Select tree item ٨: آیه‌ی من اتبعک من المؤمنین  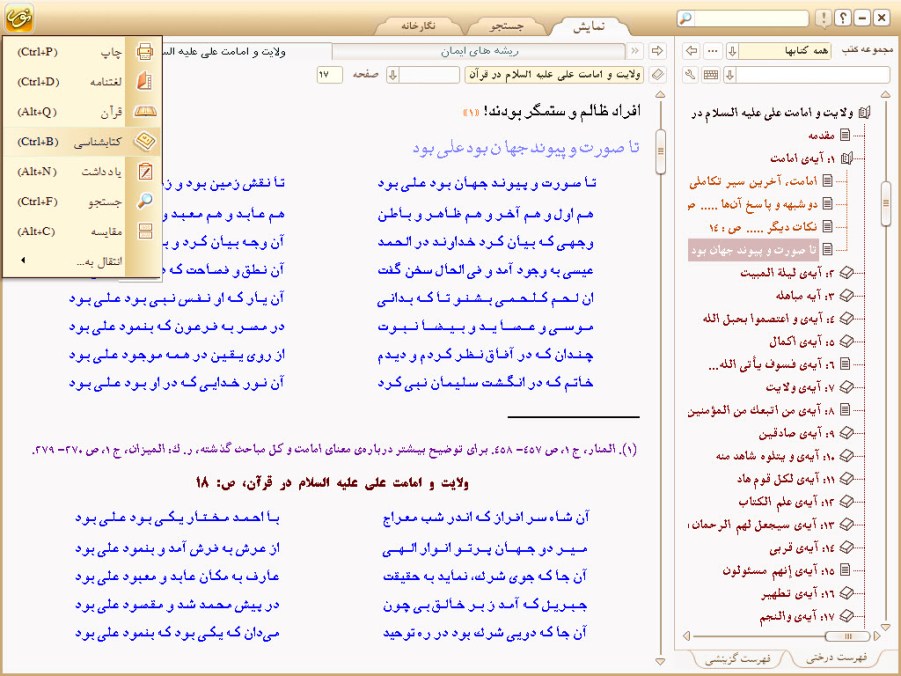(x=761, y=410)
